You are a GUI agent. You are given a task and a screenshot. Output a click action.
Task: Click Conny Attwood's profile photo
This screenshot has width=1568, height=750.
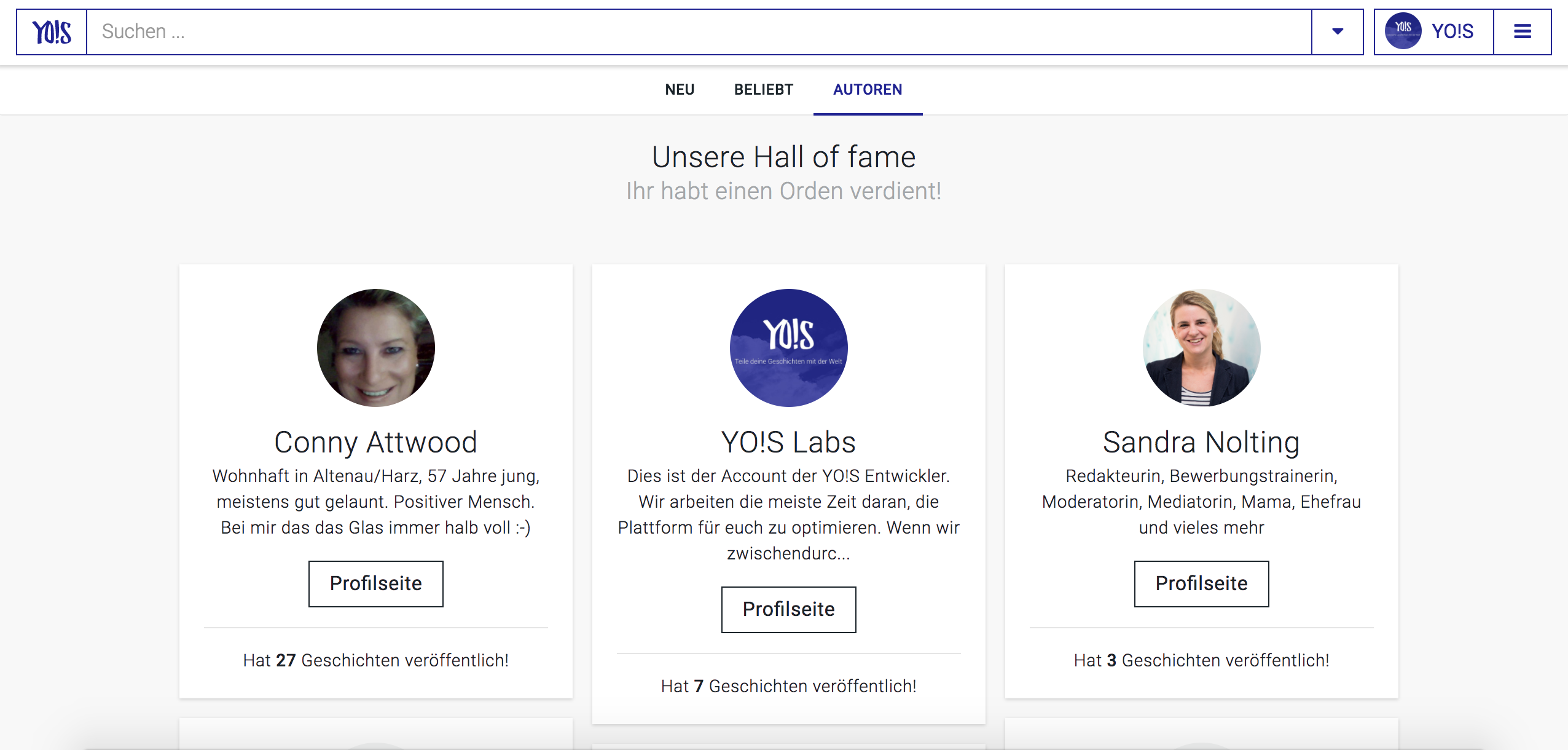click(376, 348)
